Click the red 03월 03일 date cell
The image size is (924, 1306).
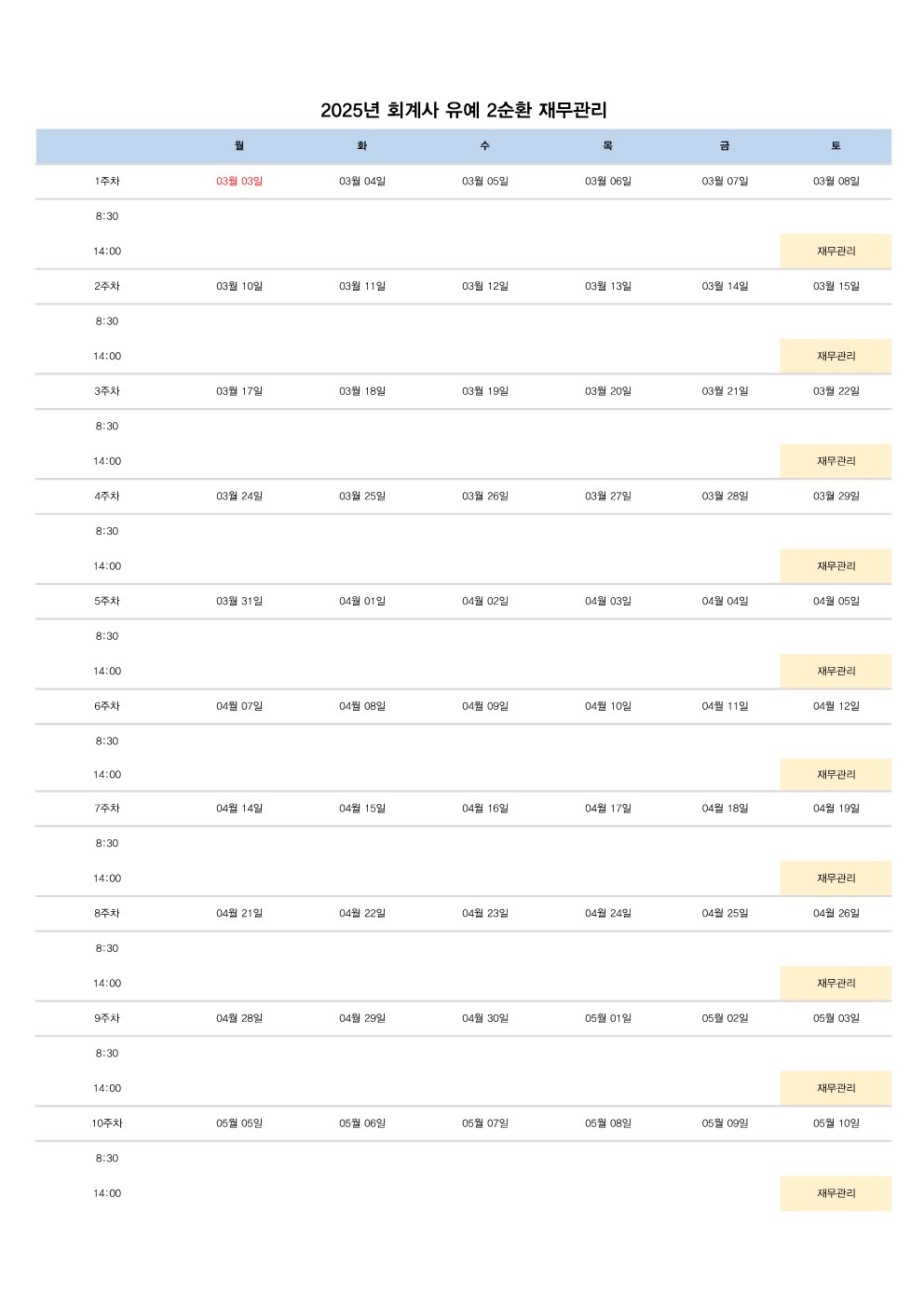click(239, 182)
